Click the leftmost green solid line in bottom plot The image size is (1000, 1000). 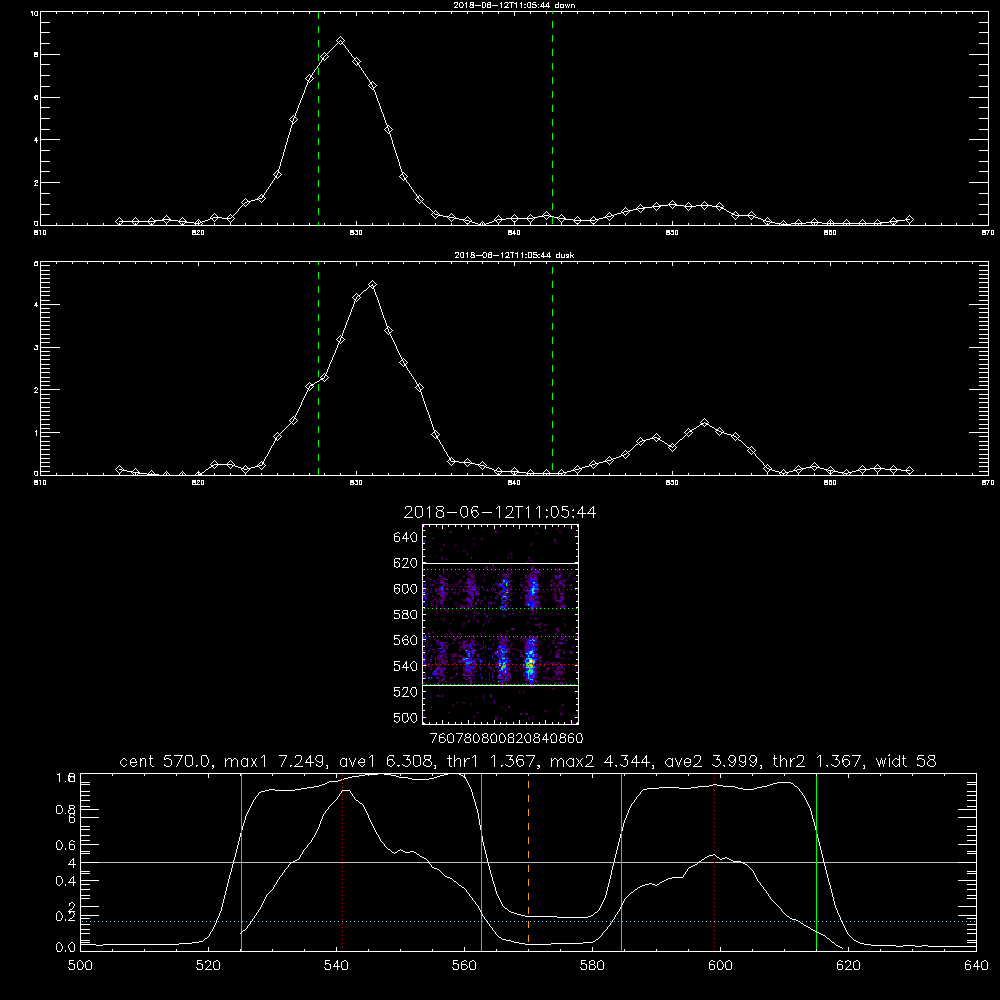tap(241, 861)
